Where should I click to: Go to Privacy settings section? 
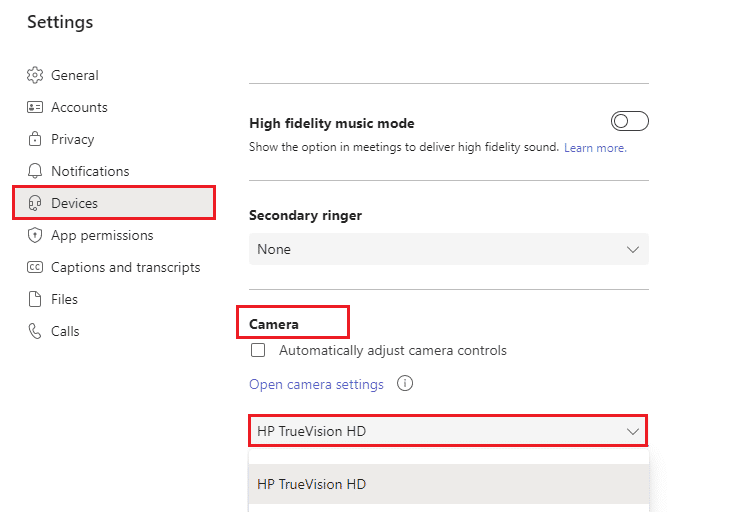72,139
